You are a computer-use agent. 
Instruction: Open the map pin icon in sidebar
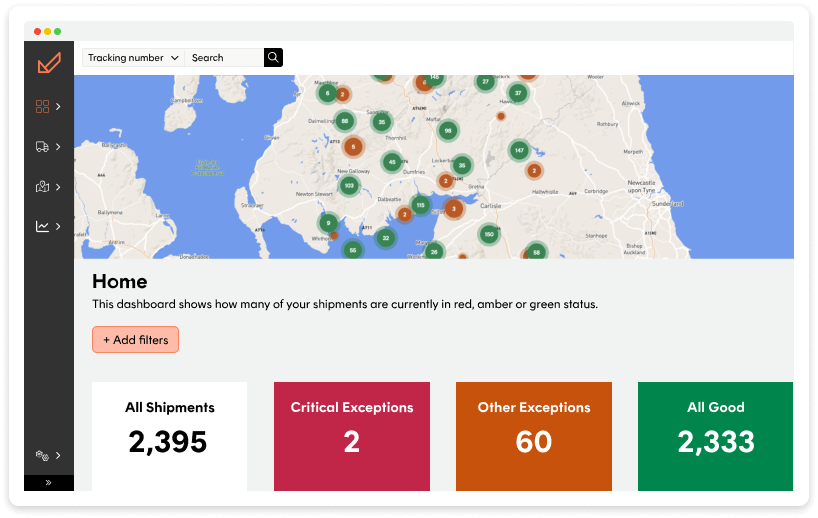(x=42, y=186)
